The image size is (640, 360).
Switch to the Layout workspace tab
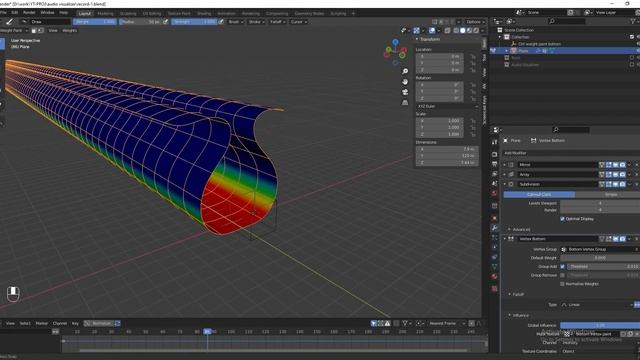click(84, 13)
